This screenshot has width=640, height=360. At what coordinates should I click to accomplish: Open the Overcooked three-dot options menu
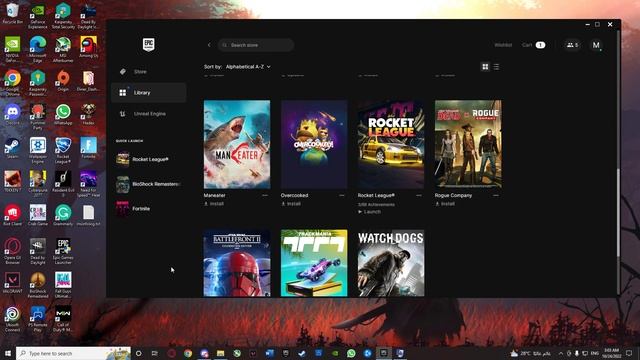click(342, 196)
